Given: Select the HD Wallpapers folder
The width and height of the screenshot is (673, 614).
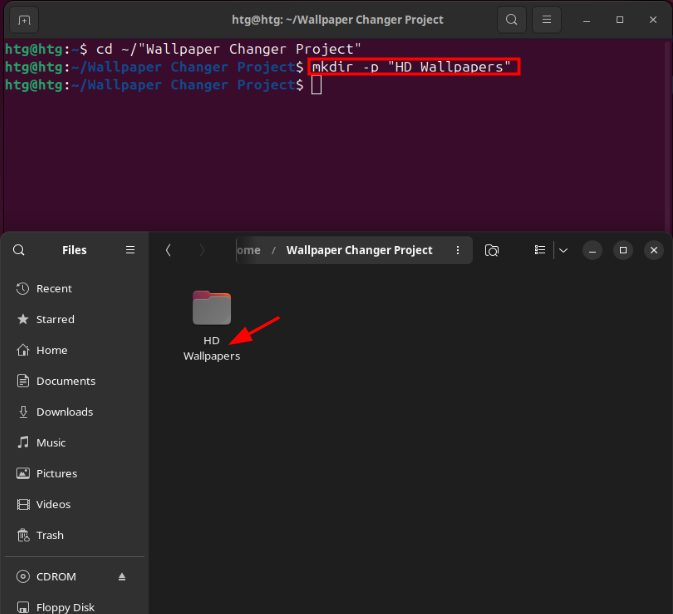Looking at the screenshot, I should (212, 326).
